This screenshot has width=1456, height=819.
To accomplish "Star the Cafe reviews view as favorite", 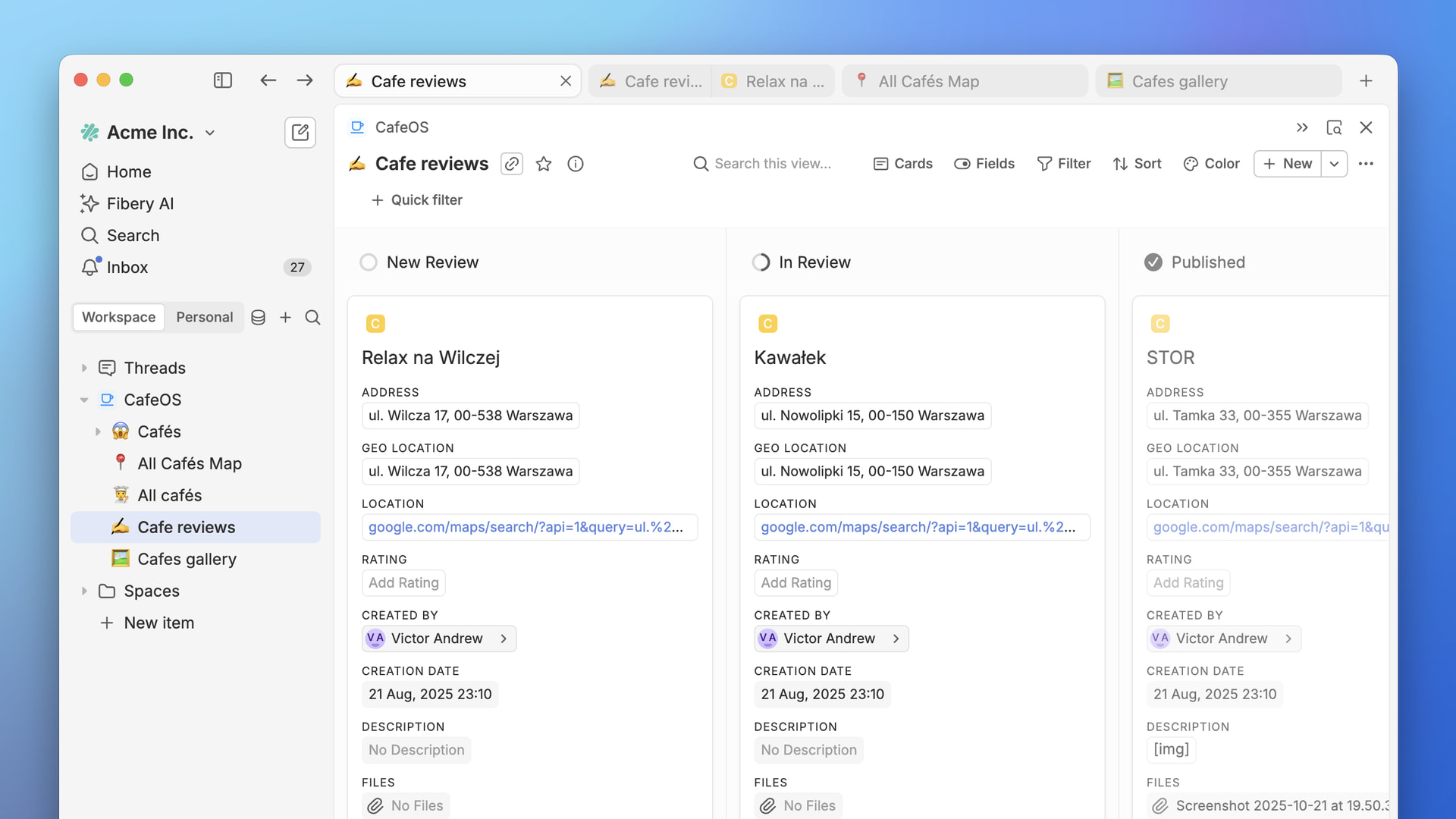I will coord(544,164).
